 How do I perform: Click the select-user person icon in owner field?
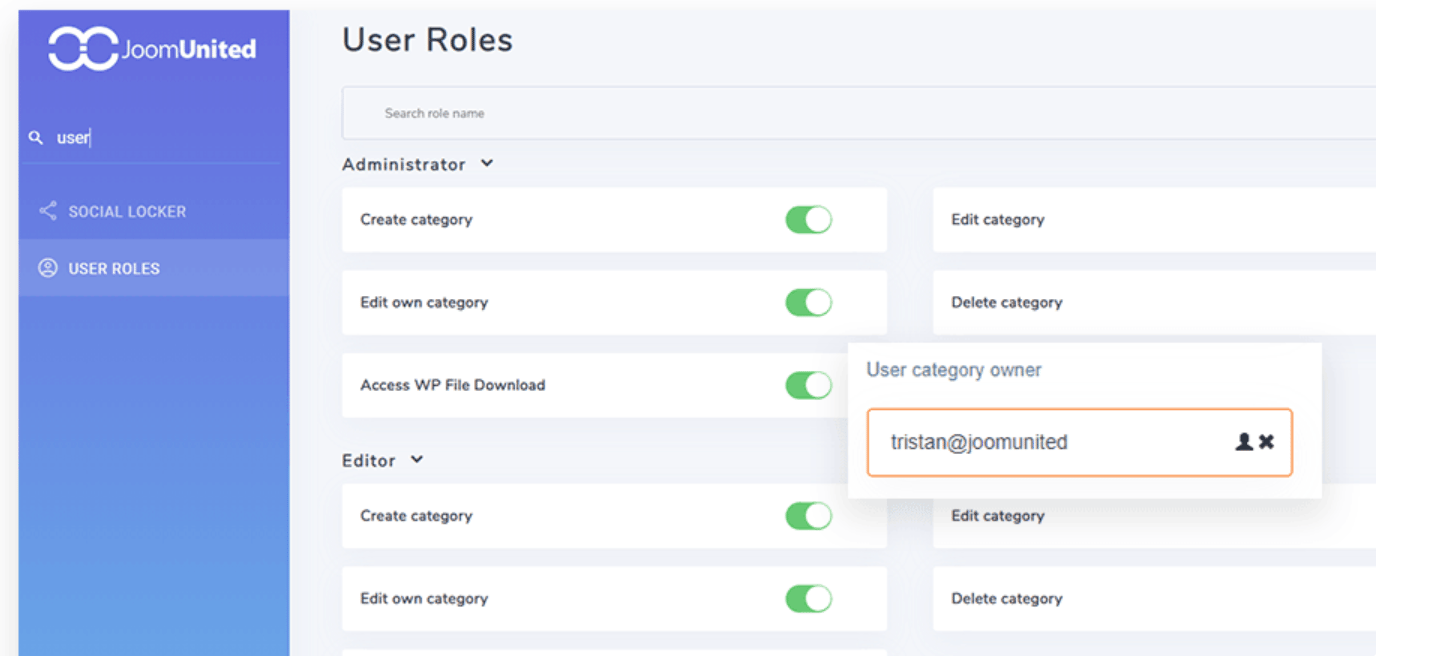(x=1244, y=442)
